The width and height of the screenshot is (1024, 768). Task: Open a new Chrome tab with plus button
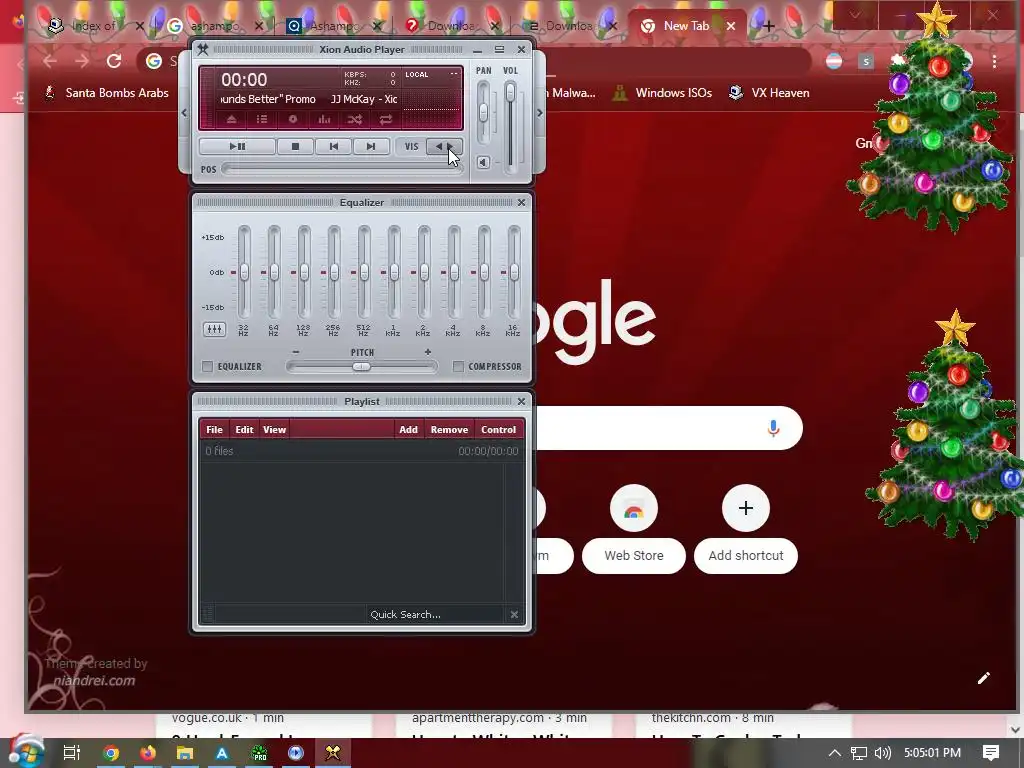click(x=769, y=26)
